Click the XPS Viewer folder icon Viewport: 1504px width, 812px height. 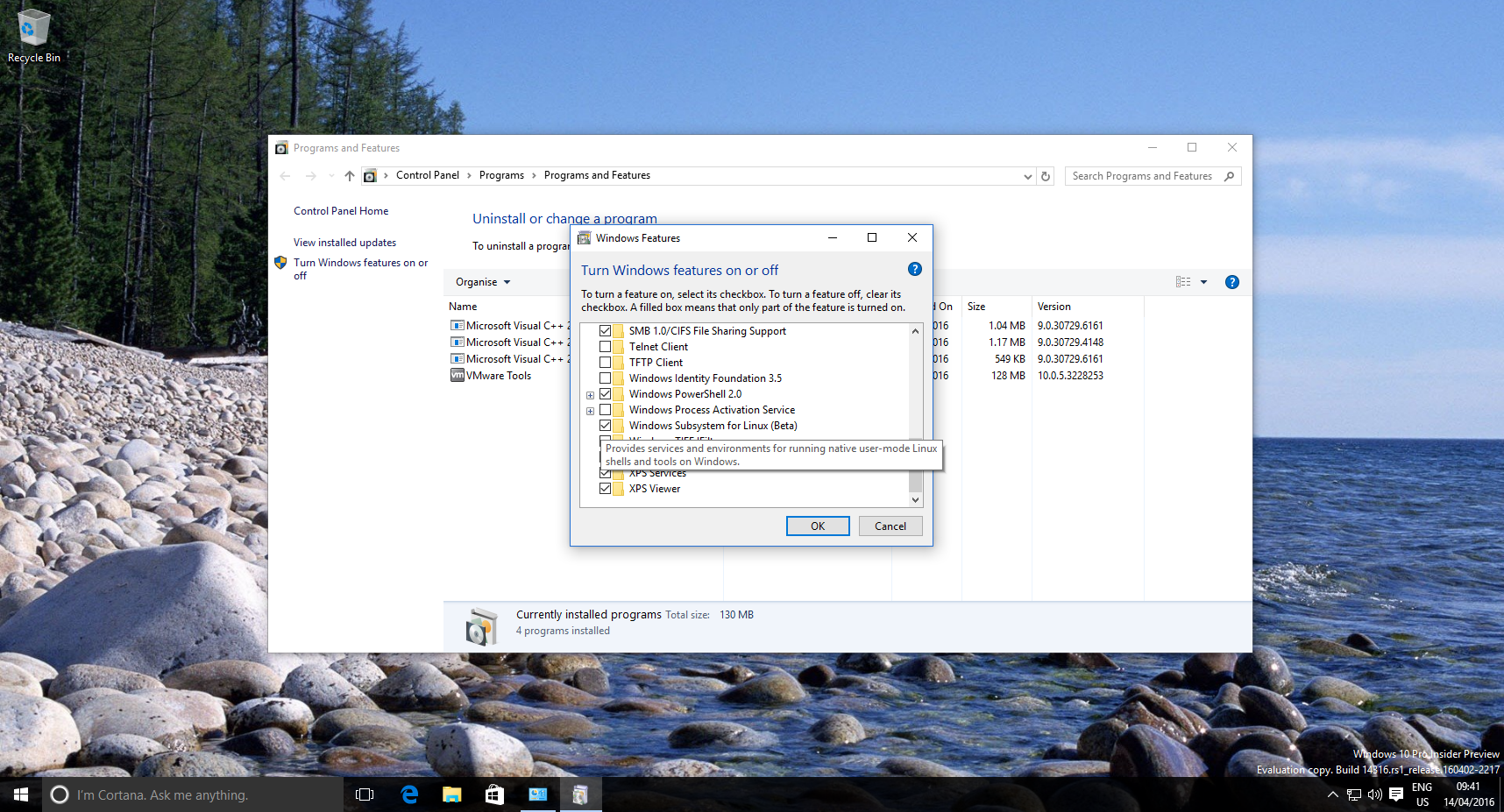coord(619,489)
